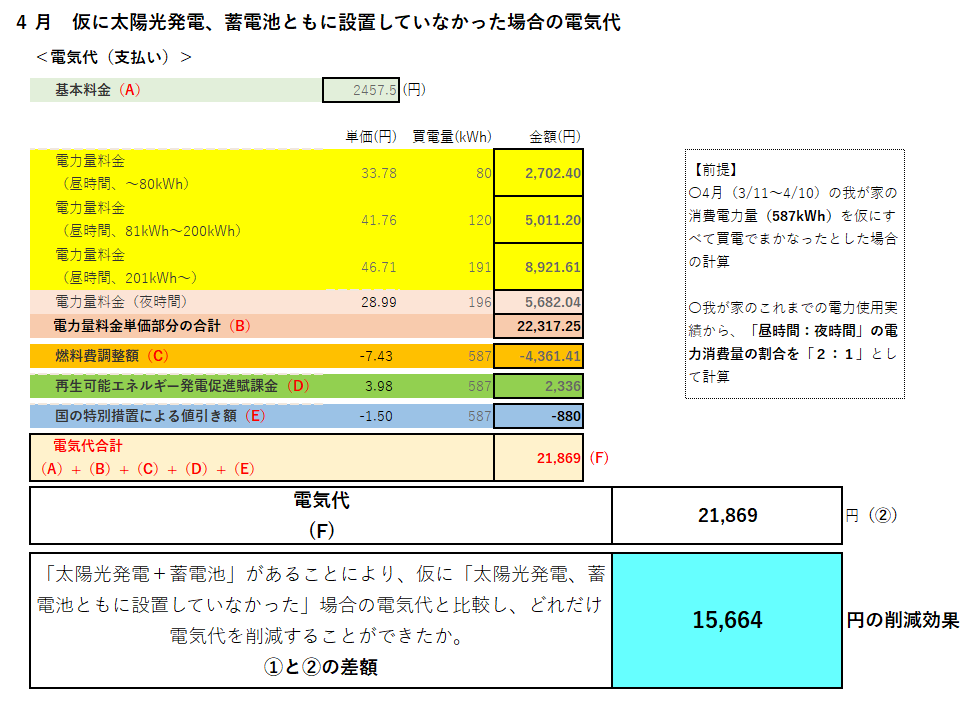The height and width of the screenshot is (702, 977).
Task: Select the 基本料金 value cell showing 2457.5
Action: coord(361,90)
